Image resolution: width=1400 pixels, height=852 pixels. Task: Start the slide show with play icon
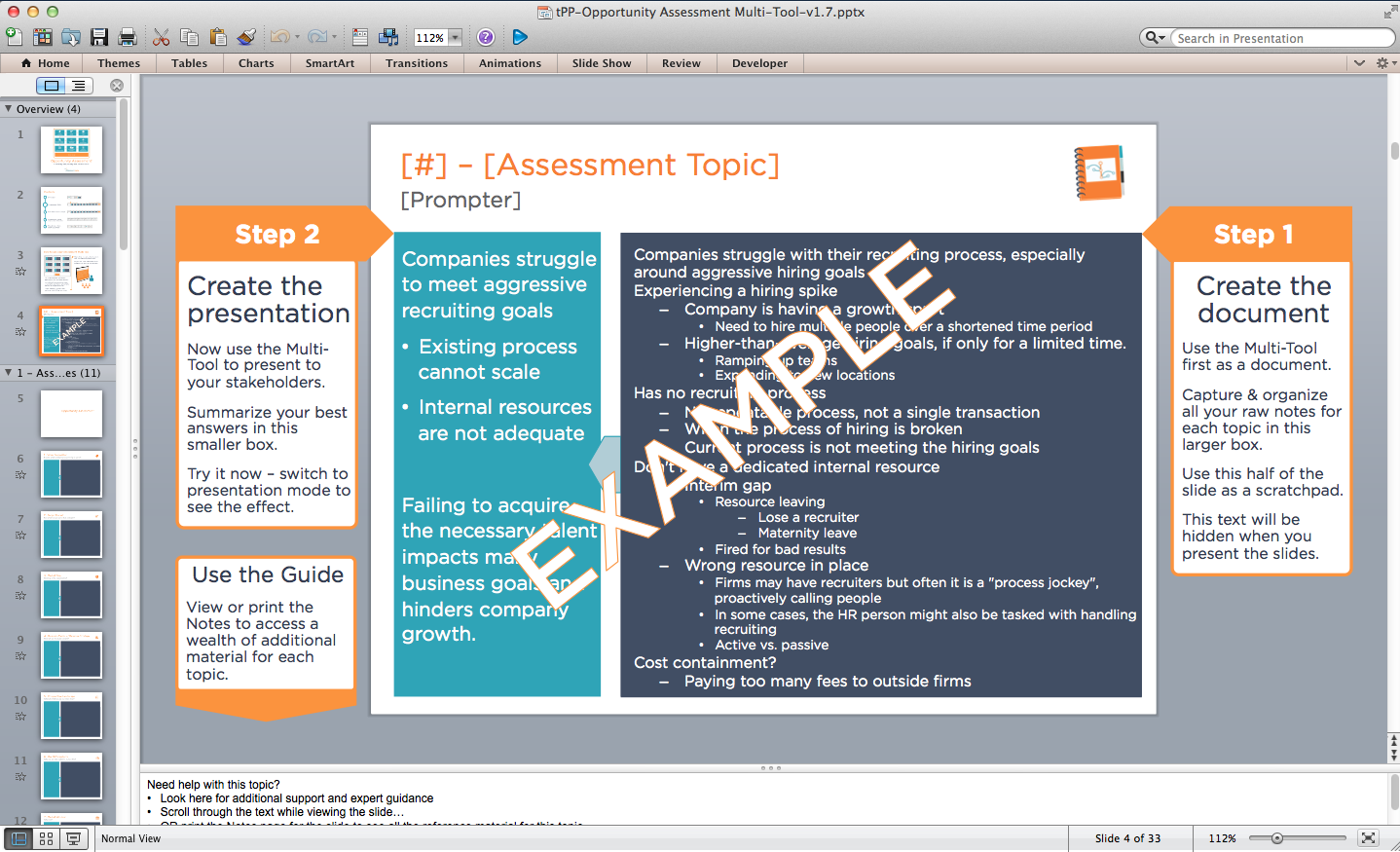click(520, 37)
